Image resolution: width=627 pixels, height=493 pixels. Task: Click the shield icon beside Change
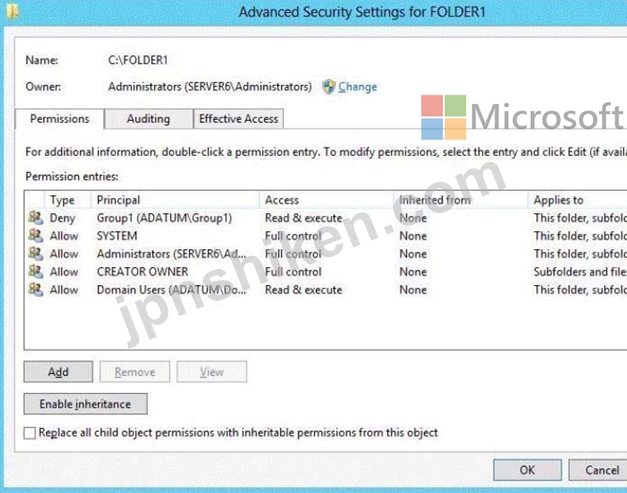pyautogui.click(x=329, y=86)
